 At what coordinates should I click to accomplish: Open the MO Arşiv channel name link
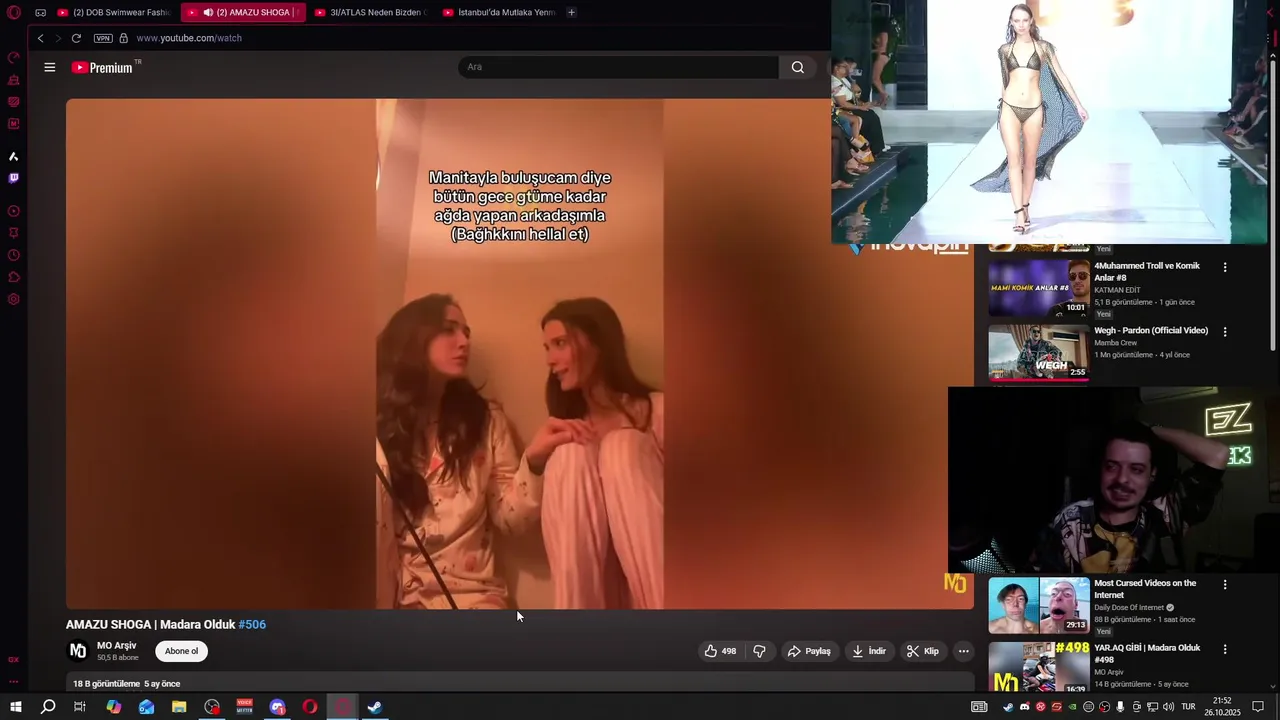click(x=116, y=646)
